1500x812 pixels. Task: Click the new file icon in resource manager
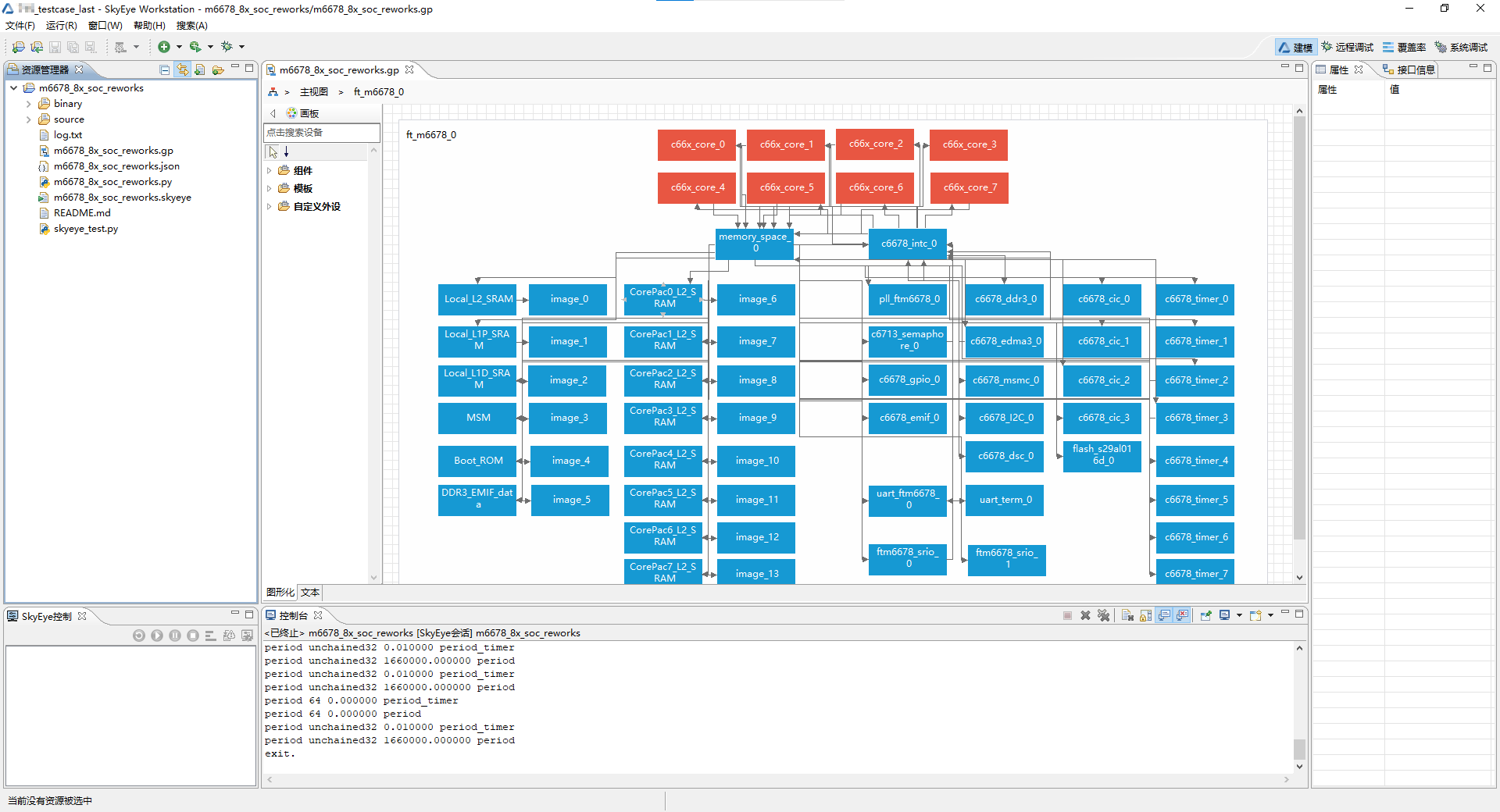(200, 69)
